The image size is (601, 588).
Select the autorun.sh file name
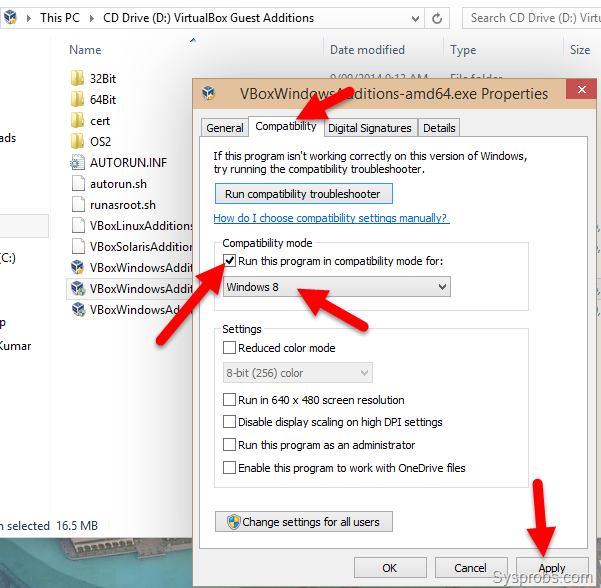click(118, 184)
